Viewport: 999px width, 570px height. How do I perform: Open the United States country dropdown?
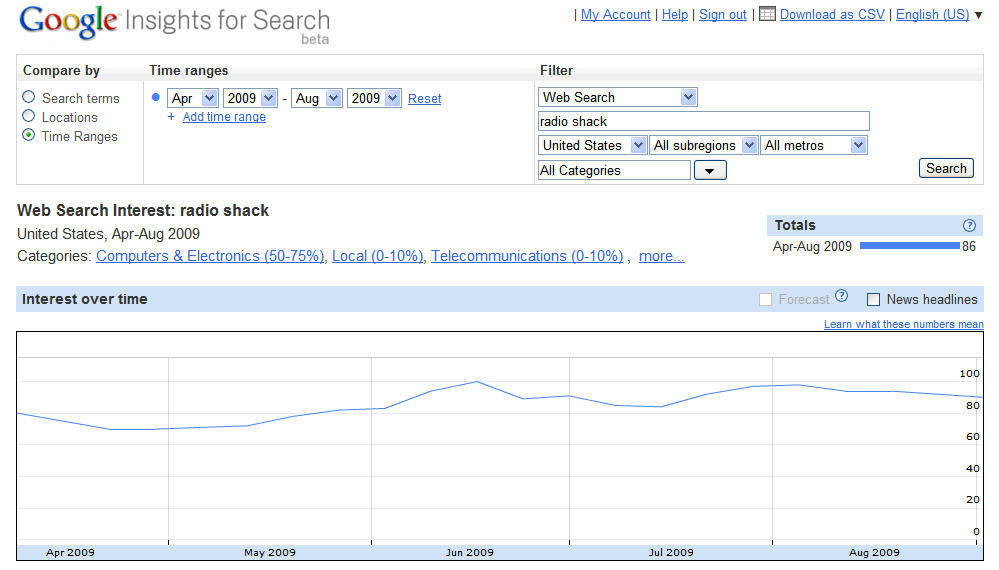tap(593, 145)
